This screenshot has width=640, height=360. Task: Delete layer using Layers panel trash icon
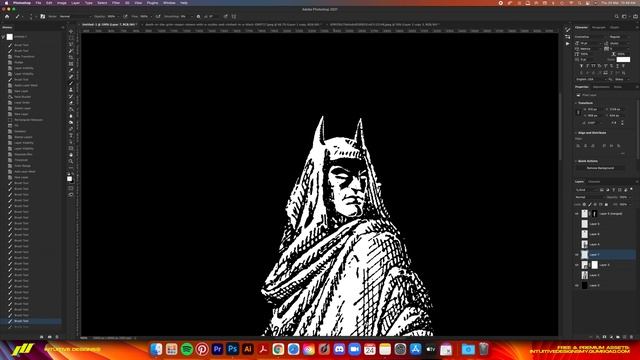[632, 337]
